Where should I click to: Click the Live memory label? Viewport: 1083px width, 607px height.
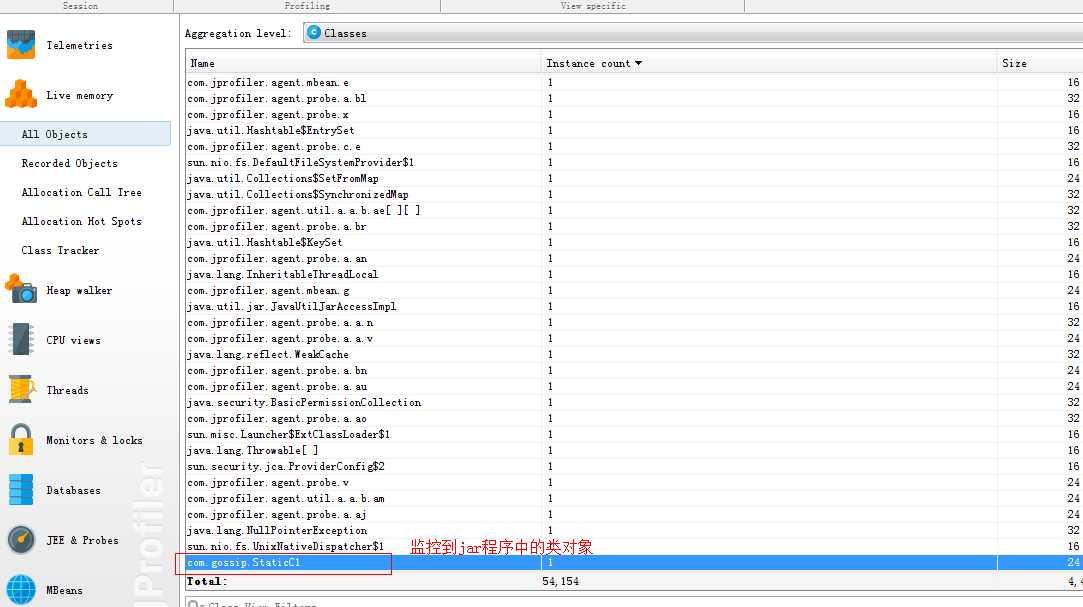[79, 95]
